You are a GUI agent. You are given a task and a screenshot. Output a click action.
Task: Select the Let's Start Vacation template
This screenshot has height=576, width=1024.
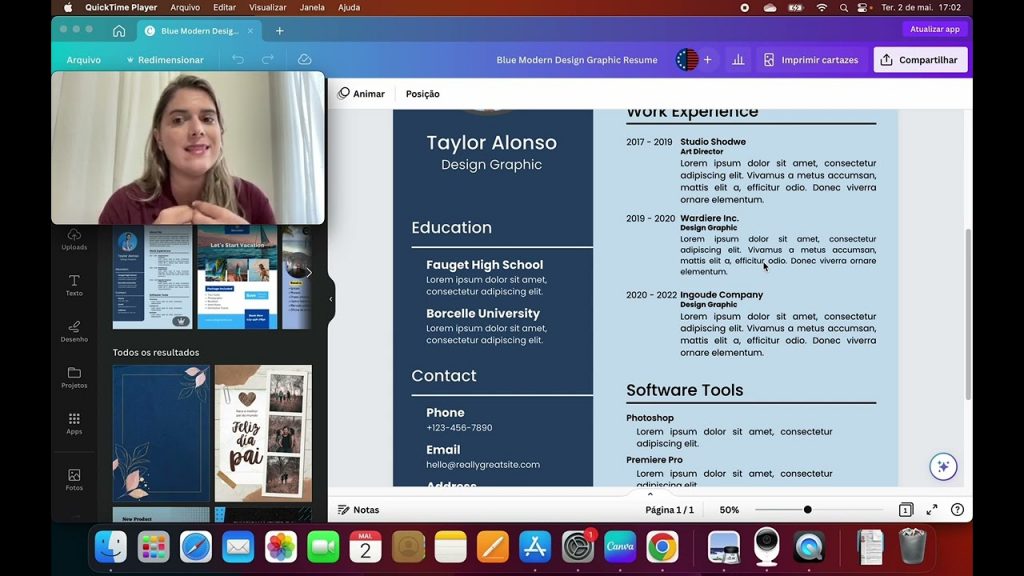237,276
